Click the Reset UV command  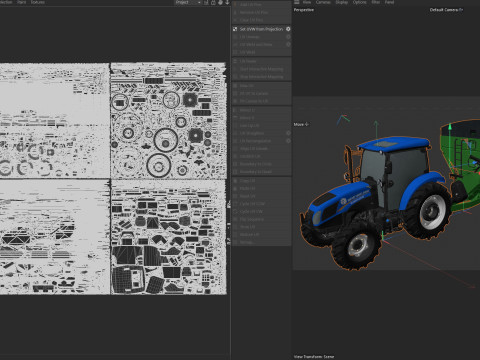[x=262, y=196]
